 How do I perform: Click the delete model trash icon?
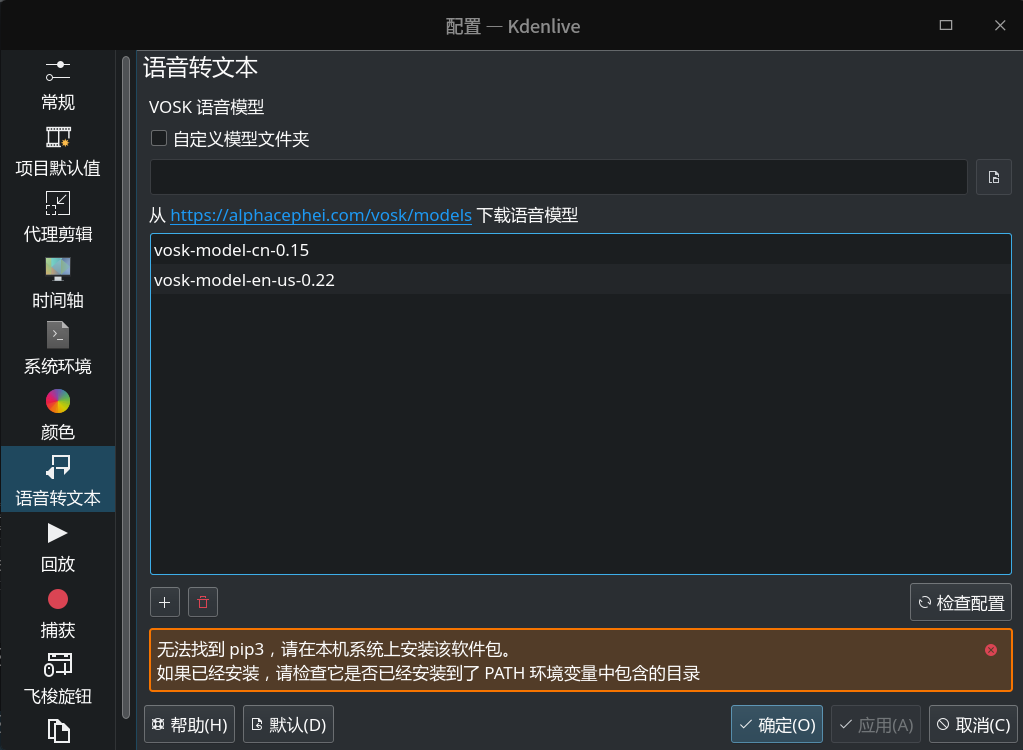coord(202,601)
